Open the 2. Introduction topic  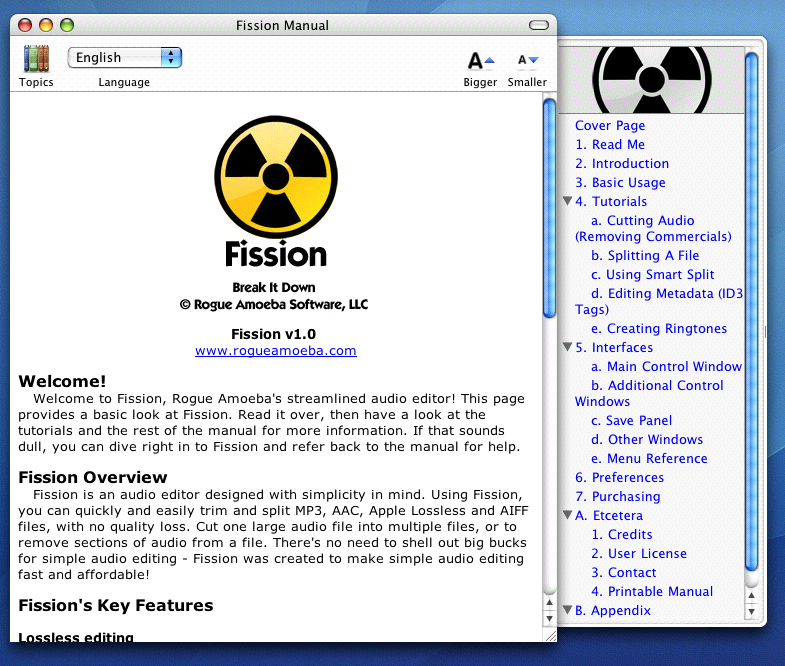[622, 163]
